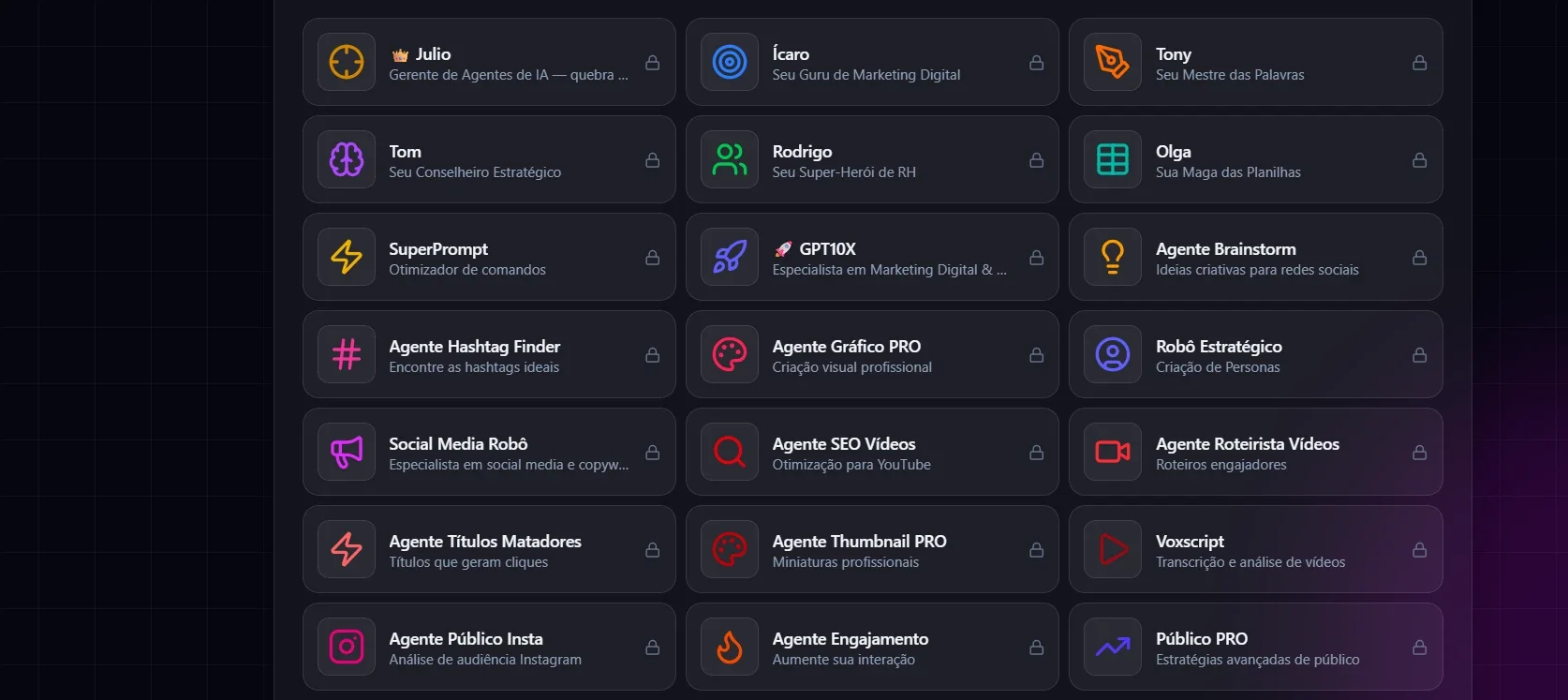Click the brain icon next to Tom
Viewport: 1568px width, 700px height.
click(347, 159)
